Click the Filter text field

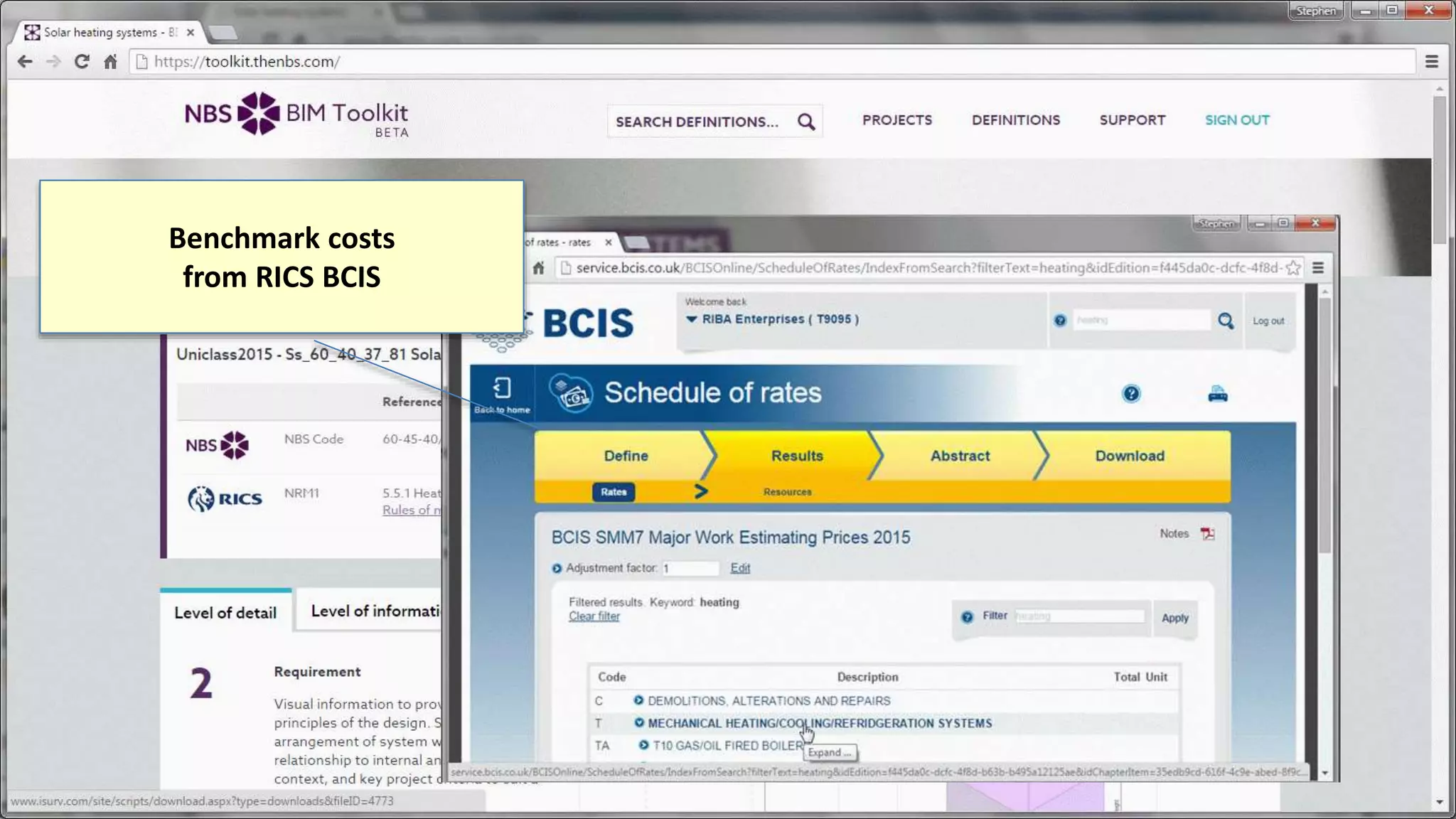pyautogui.click(x=1079, y=616)
